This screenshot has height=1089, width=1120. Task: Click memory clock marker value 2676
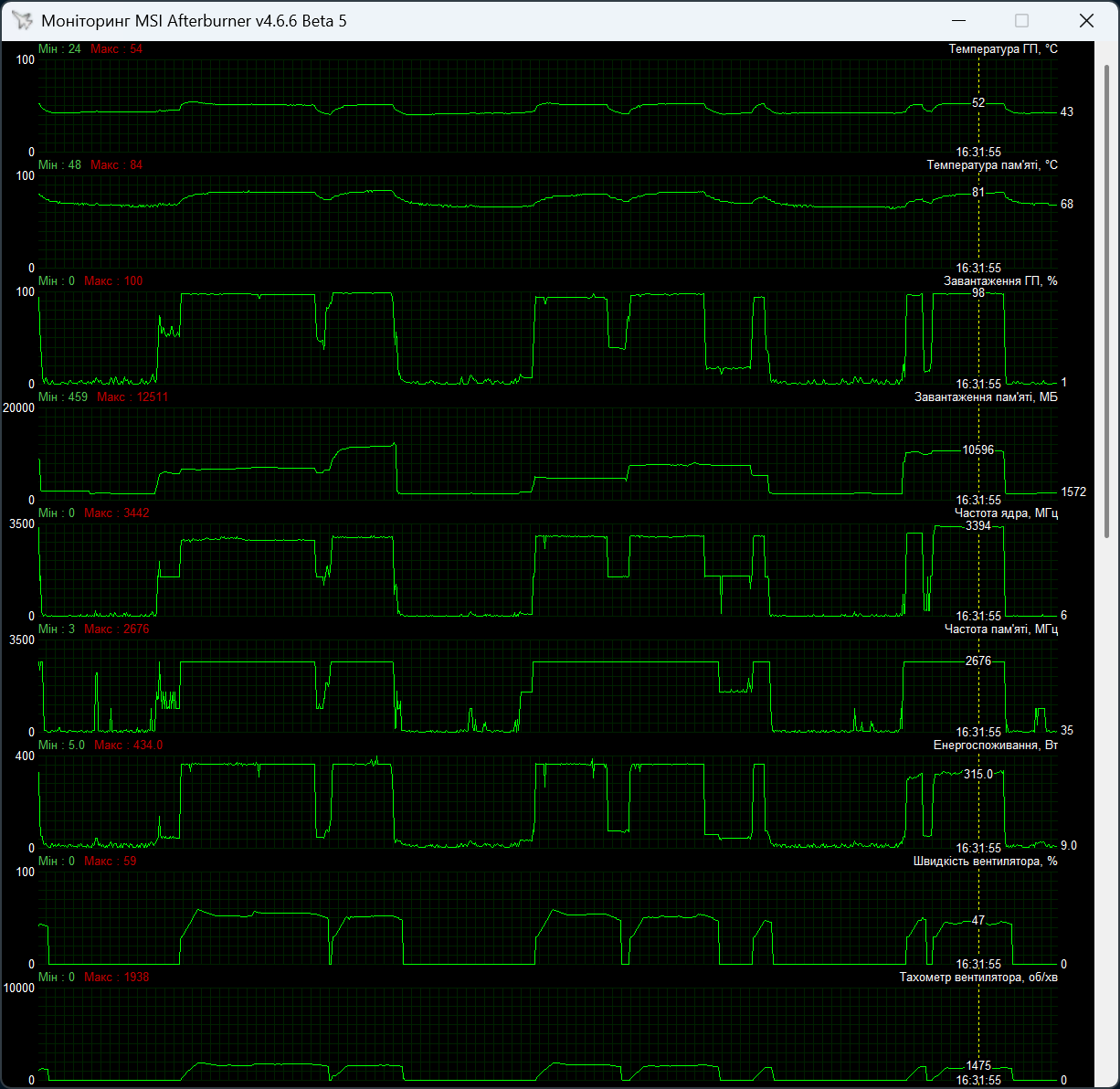point(978,661)
